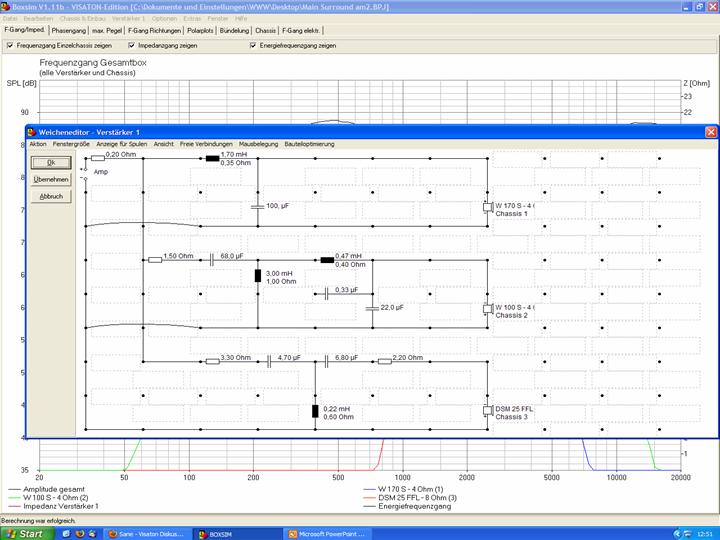Disable Energiefrequenzgang zeigen checkbox
720x540 pixels.
(x=252, y=45)
